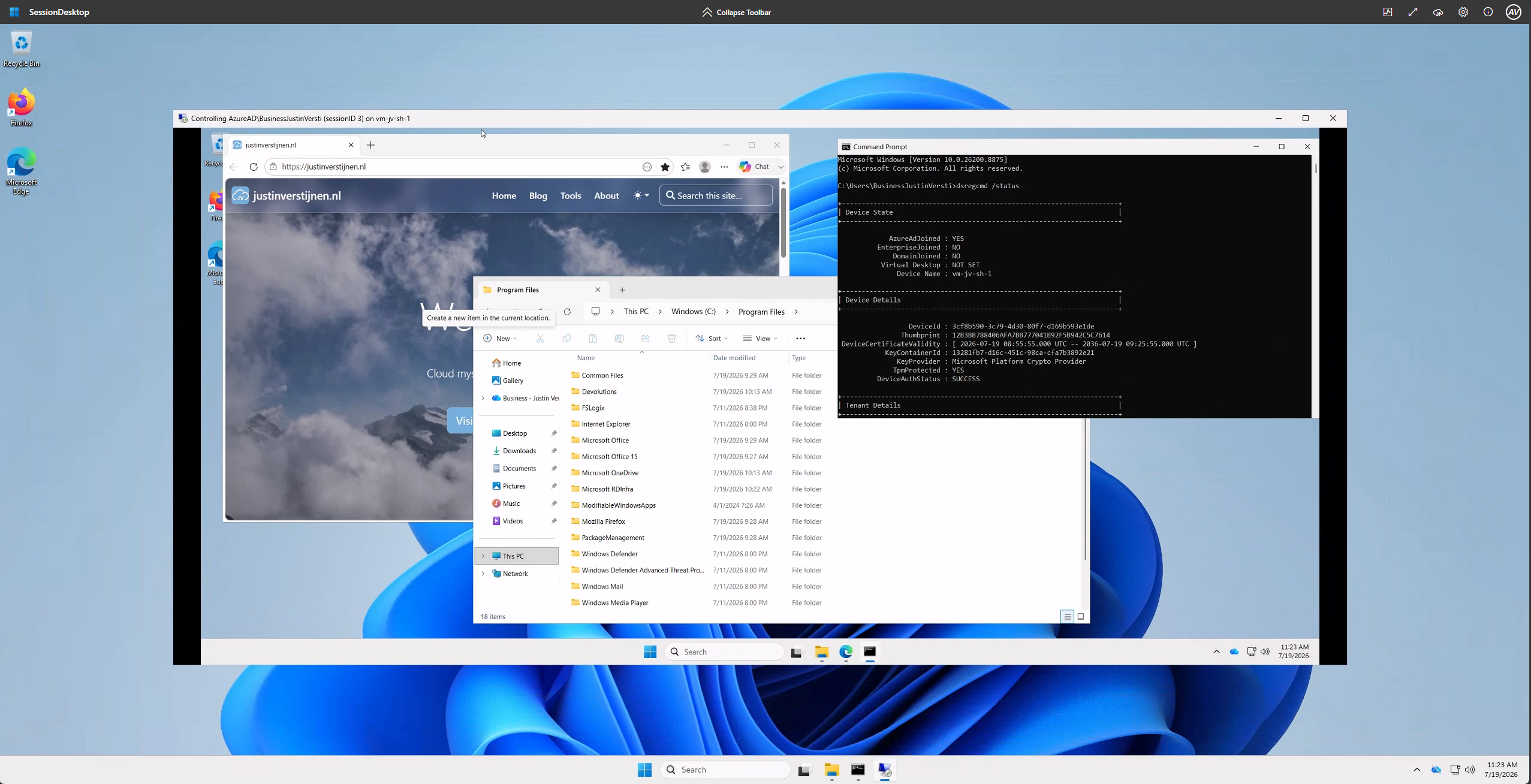Toggle the website theme sun dropdown

(641, 195)
